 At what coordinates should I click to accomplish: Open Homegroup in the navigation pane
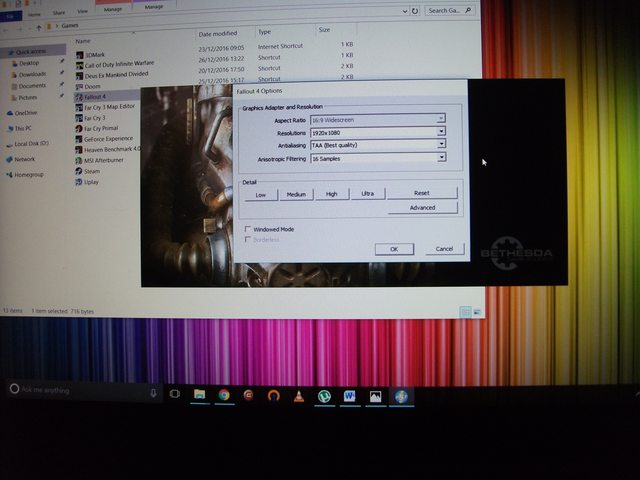tap(29, 175)
